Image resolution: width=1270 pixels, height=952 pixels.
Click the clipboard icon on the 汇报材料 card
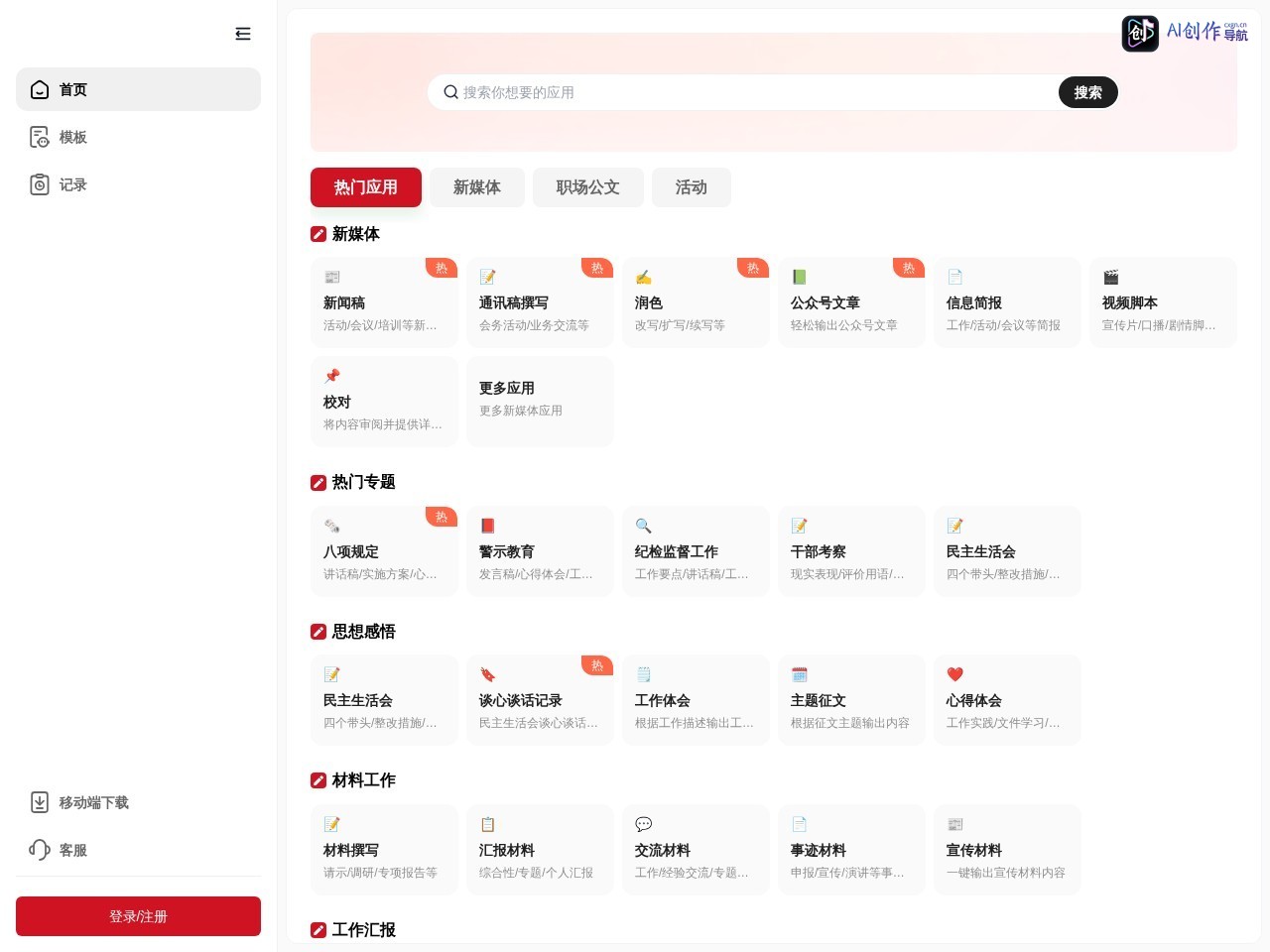(488, 824)
